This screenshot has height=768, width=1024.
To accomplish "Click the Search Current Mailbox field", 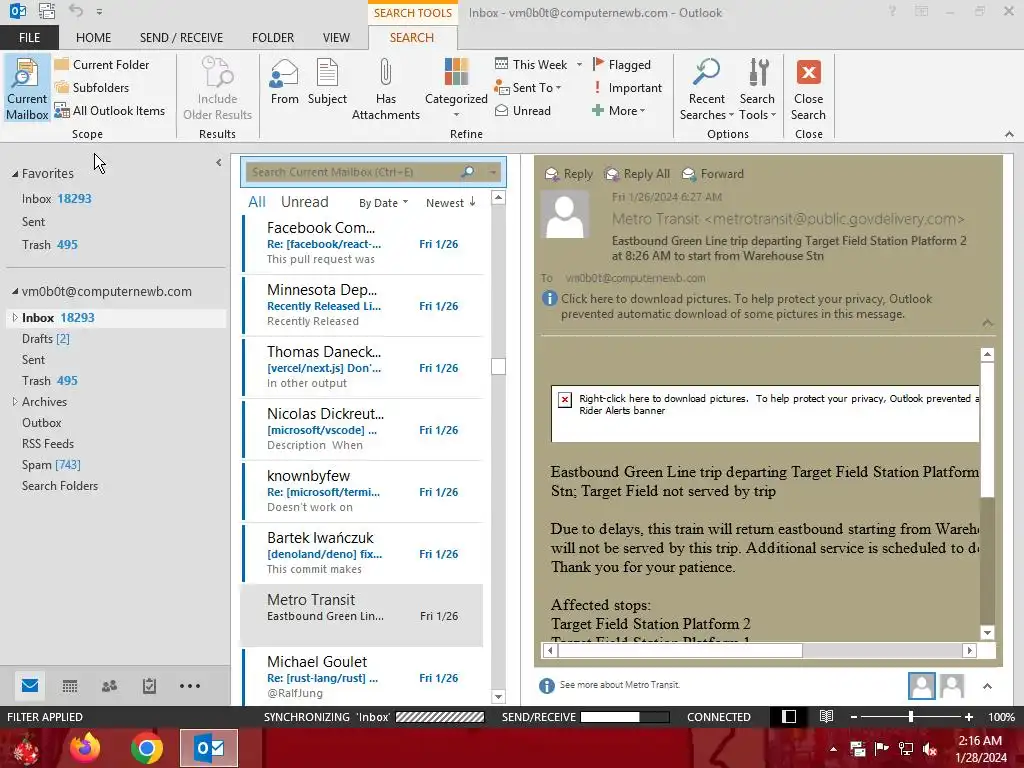I will click(353, 172).
